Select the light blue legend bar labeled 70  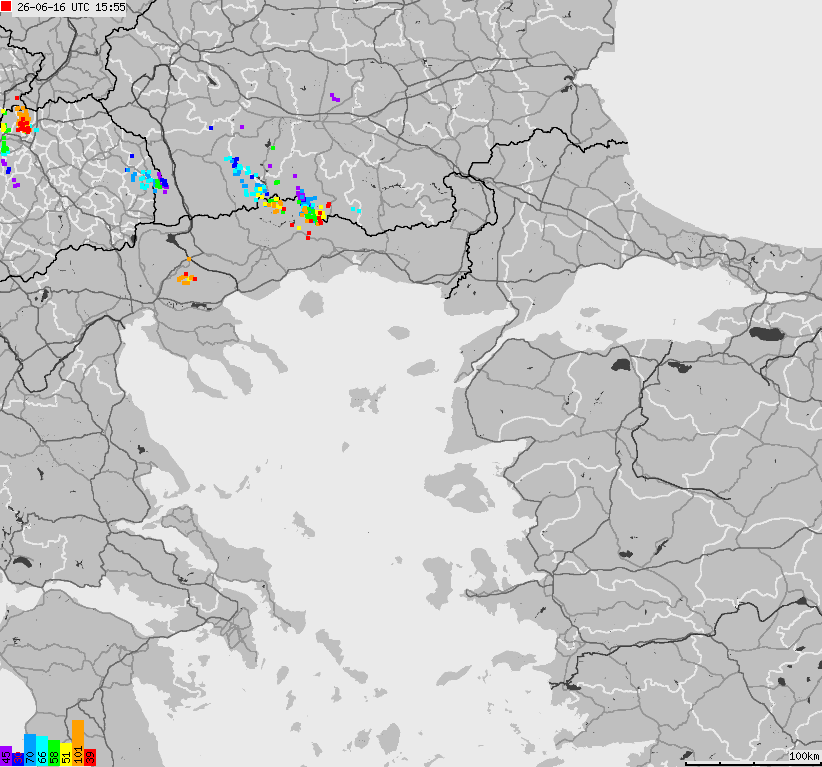[x=30, y=750]
